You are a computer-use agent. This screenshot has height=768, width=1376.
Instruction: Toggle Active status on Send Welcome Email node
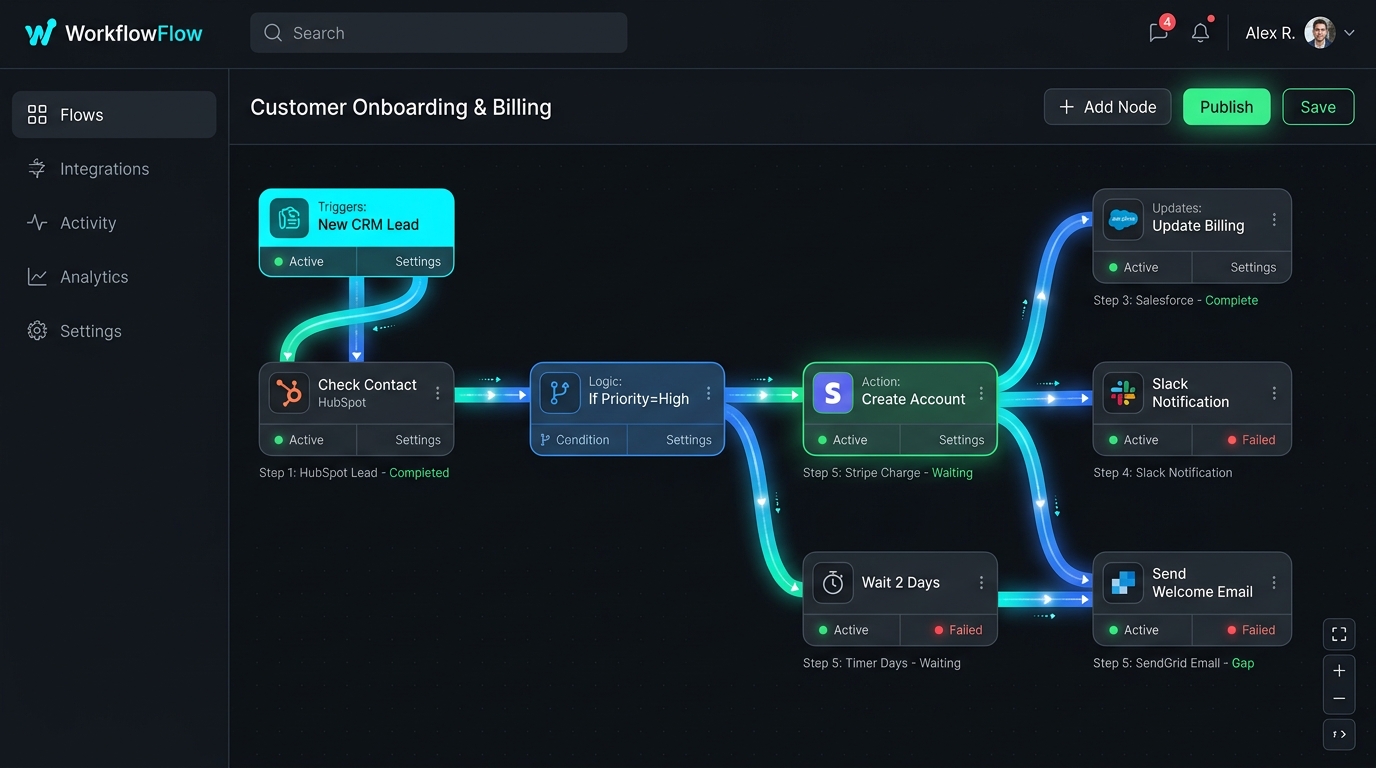click(1133, 630)
